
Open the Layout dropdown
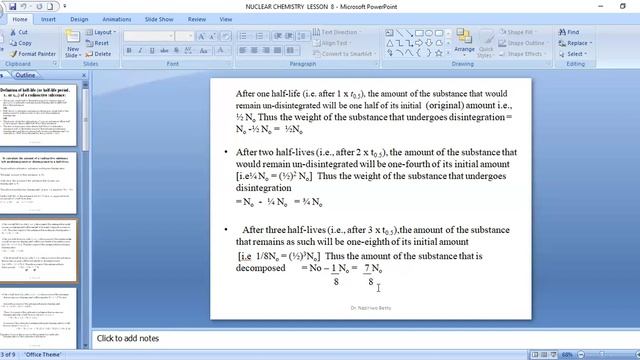[101, 32]
